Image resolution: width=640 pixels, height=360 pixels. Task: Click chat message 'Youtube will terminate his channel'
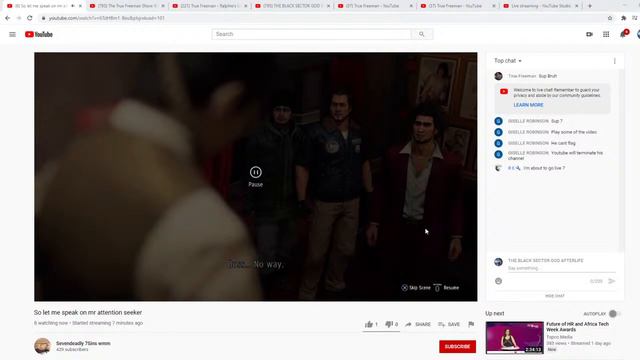(556, 156)
